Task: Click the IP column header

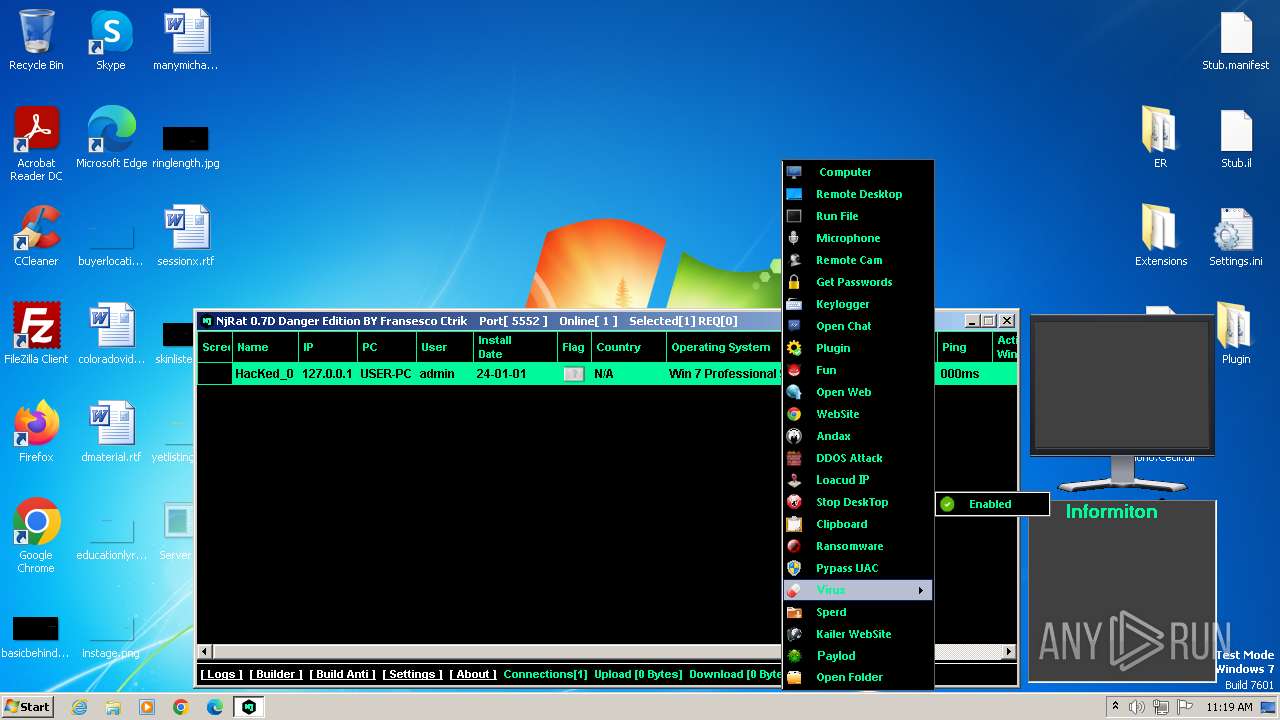Action: pos(327,347)
